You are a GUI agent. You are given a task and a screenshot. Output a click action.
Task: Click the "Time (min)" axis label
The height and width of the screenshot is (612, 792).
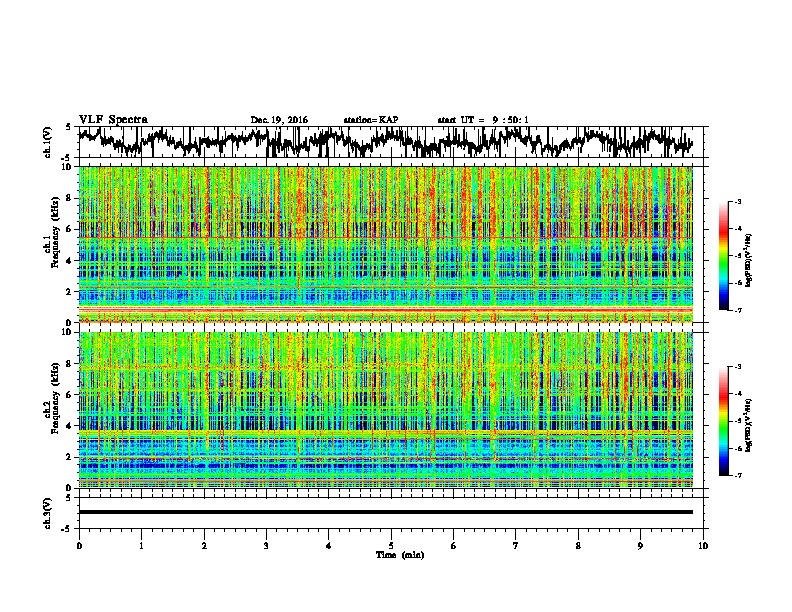coord(400,555)
